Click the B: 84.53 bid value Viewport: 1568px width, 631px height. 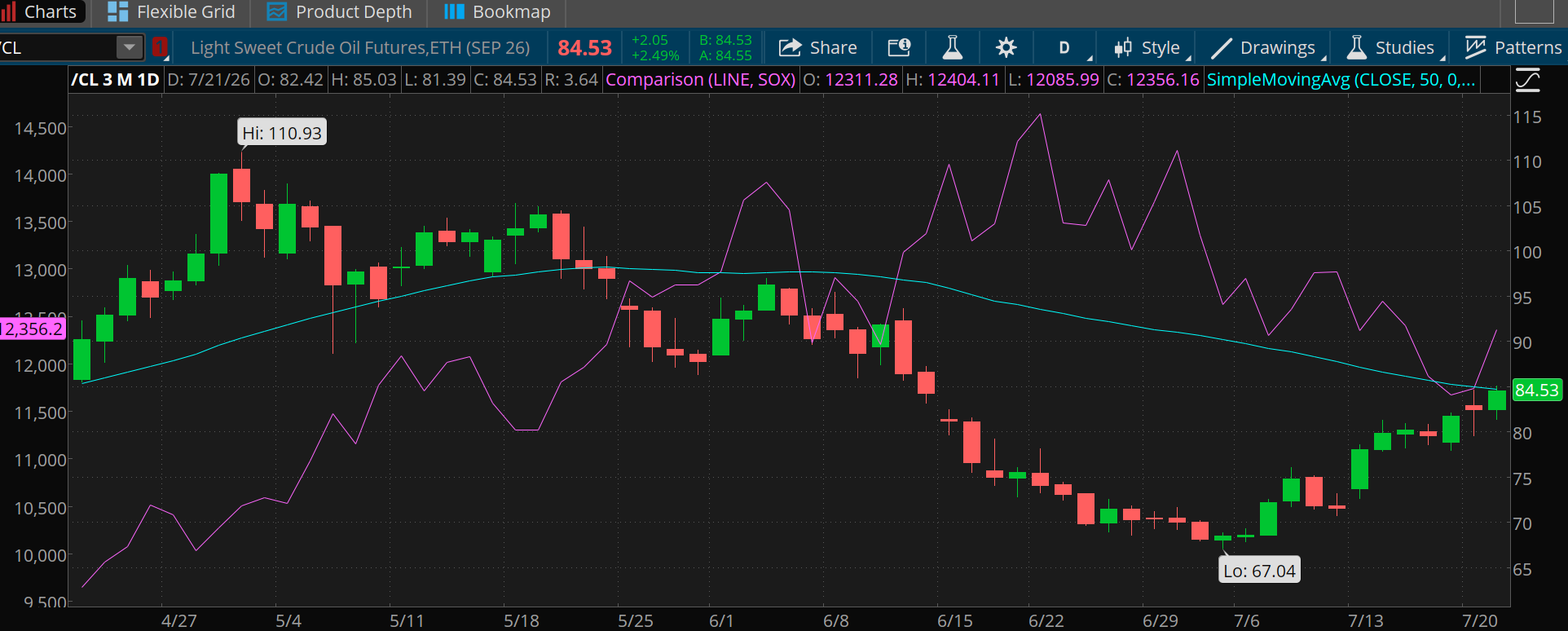pos(725,40)
